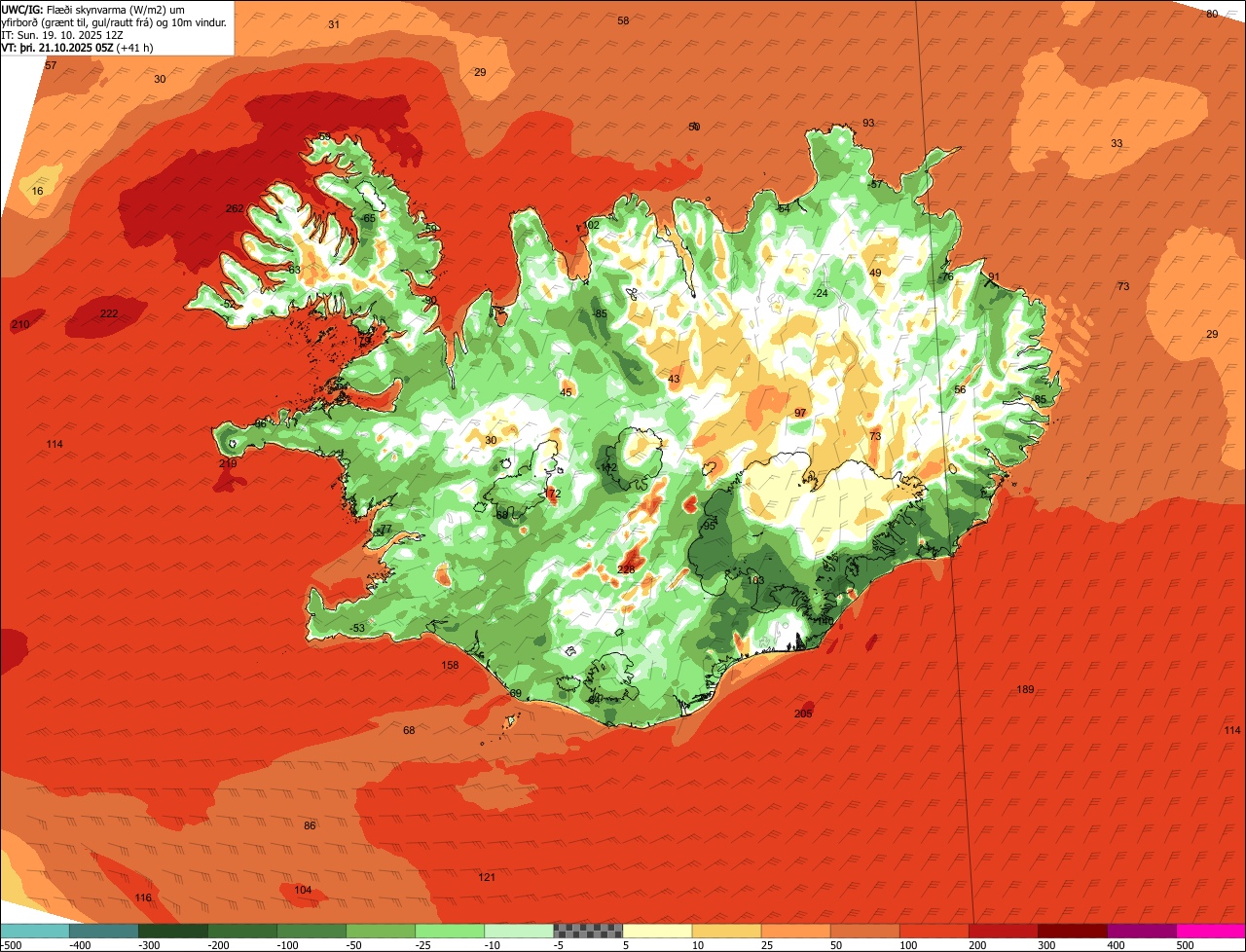1246x952 pixels.
Task: Click the 222 value on the map
Action: click(x=109, y=313)
